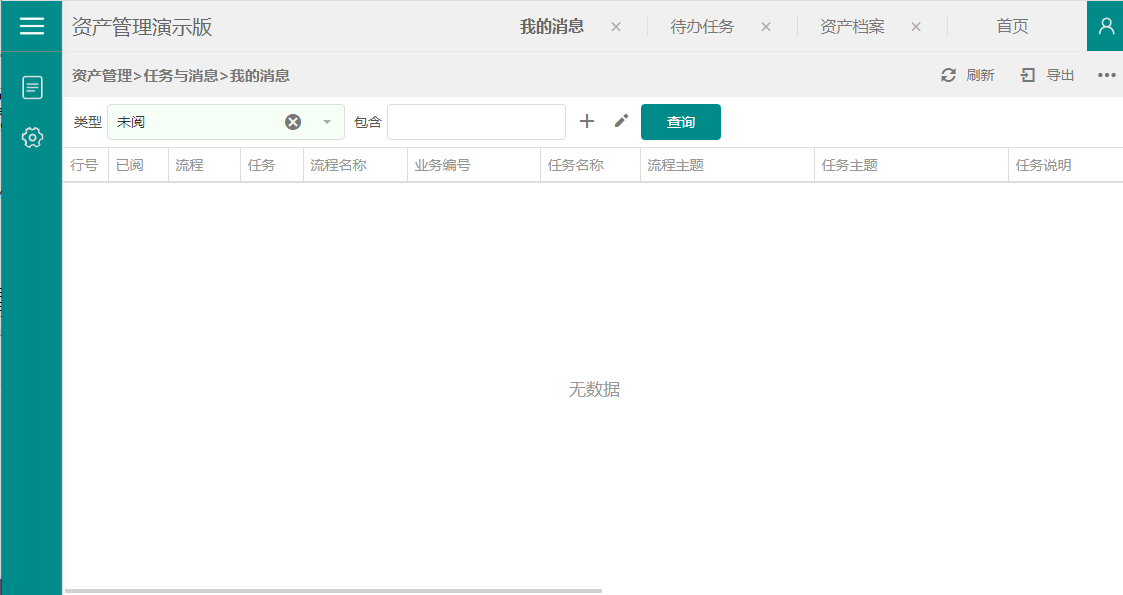1123x595 pixels.
Task: Open the settings gear in sidebar
Action: point(32,137)
